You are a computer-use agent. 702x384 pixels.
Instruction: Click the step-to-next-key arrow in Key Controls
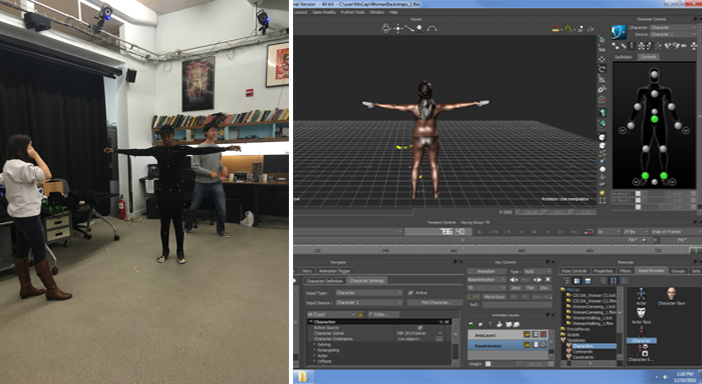537,280
